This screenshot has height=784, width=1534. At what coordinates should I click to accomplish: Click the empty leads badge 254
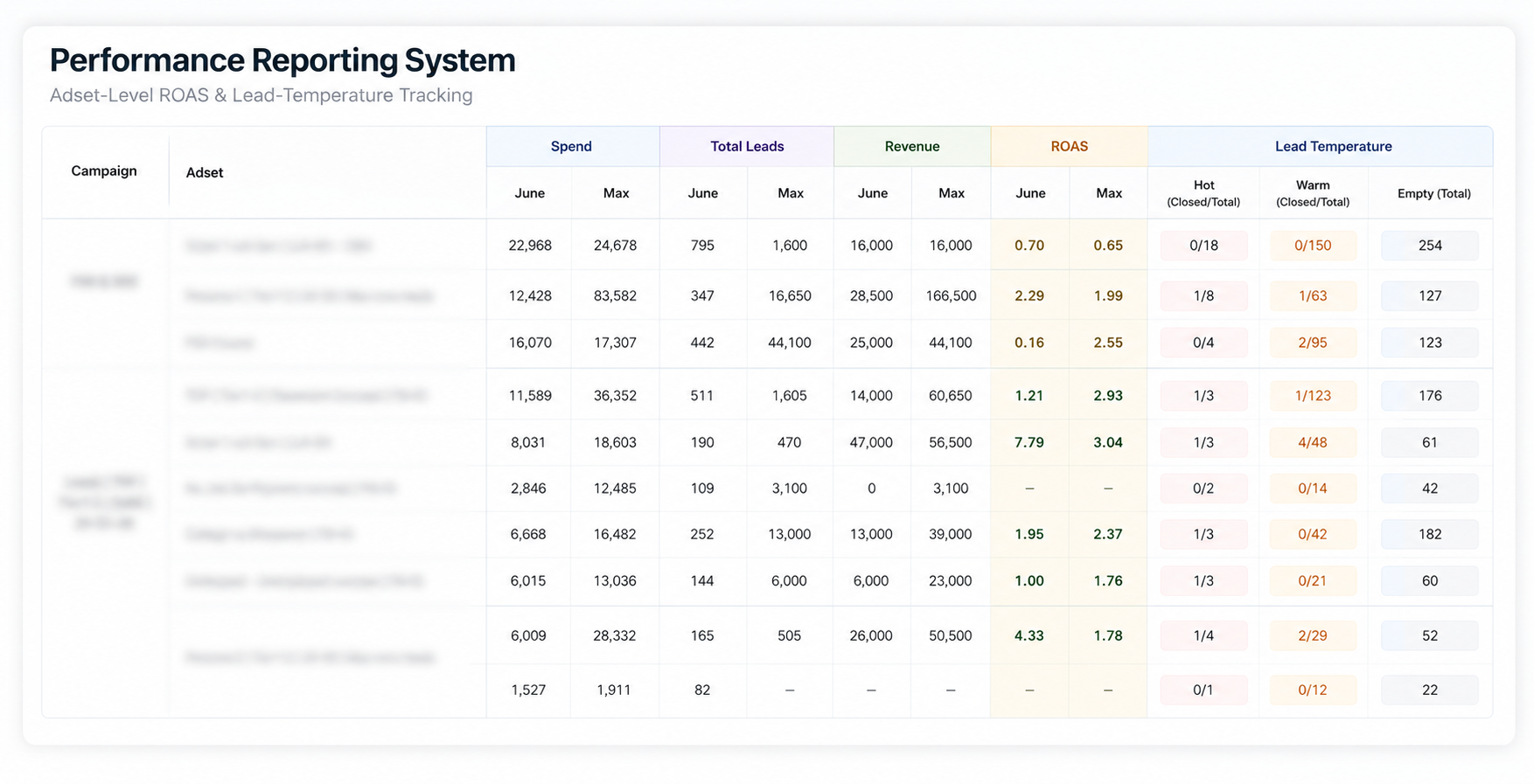pos(1430,246)
